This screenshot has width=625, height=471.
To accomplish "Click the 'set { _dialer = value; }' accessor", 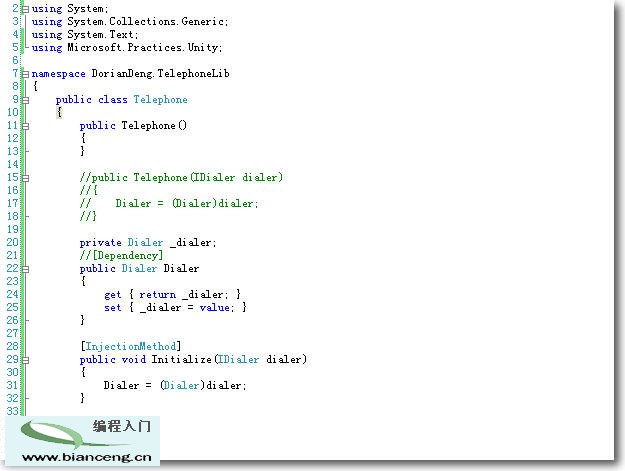I will click(175, 307).
